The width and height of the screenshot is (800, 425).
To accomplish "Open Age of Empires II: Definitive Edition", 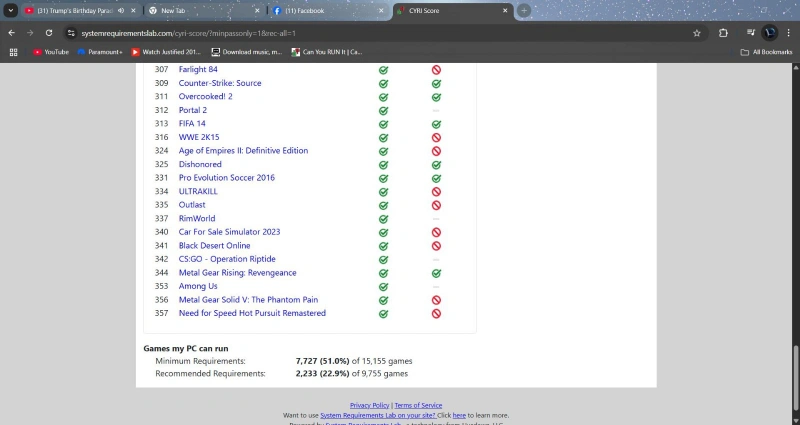I will point(243,151).
